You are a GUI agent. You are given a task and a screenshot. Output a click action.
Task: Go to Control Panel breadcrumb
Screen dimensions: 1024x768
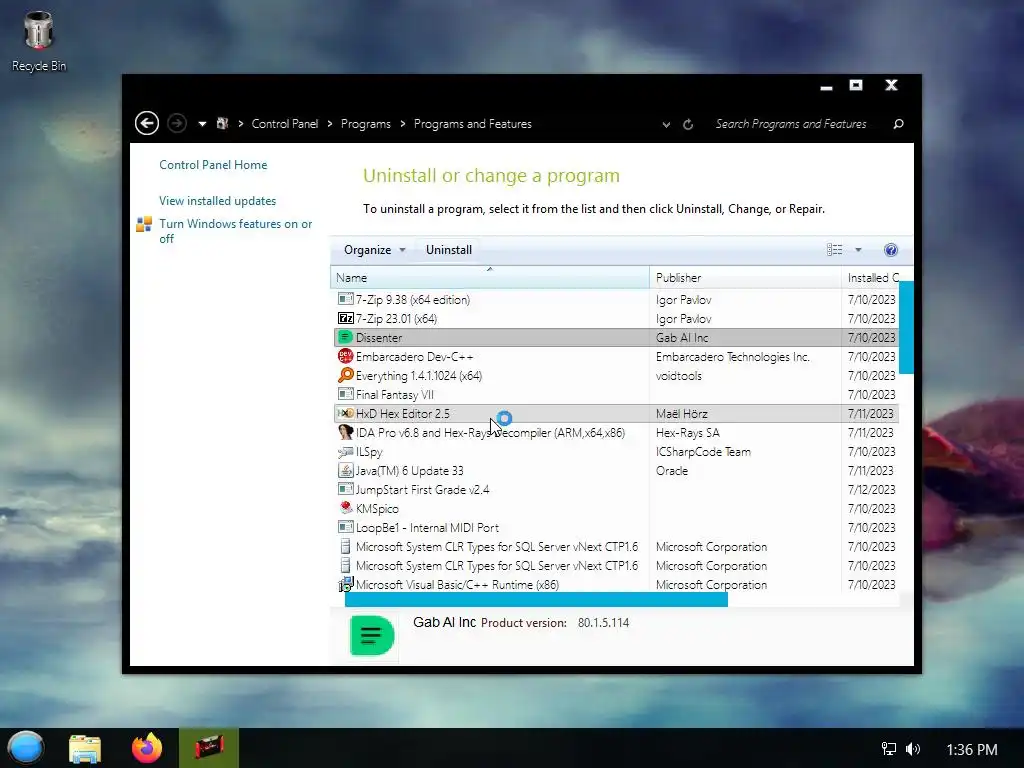click(285, 124)
